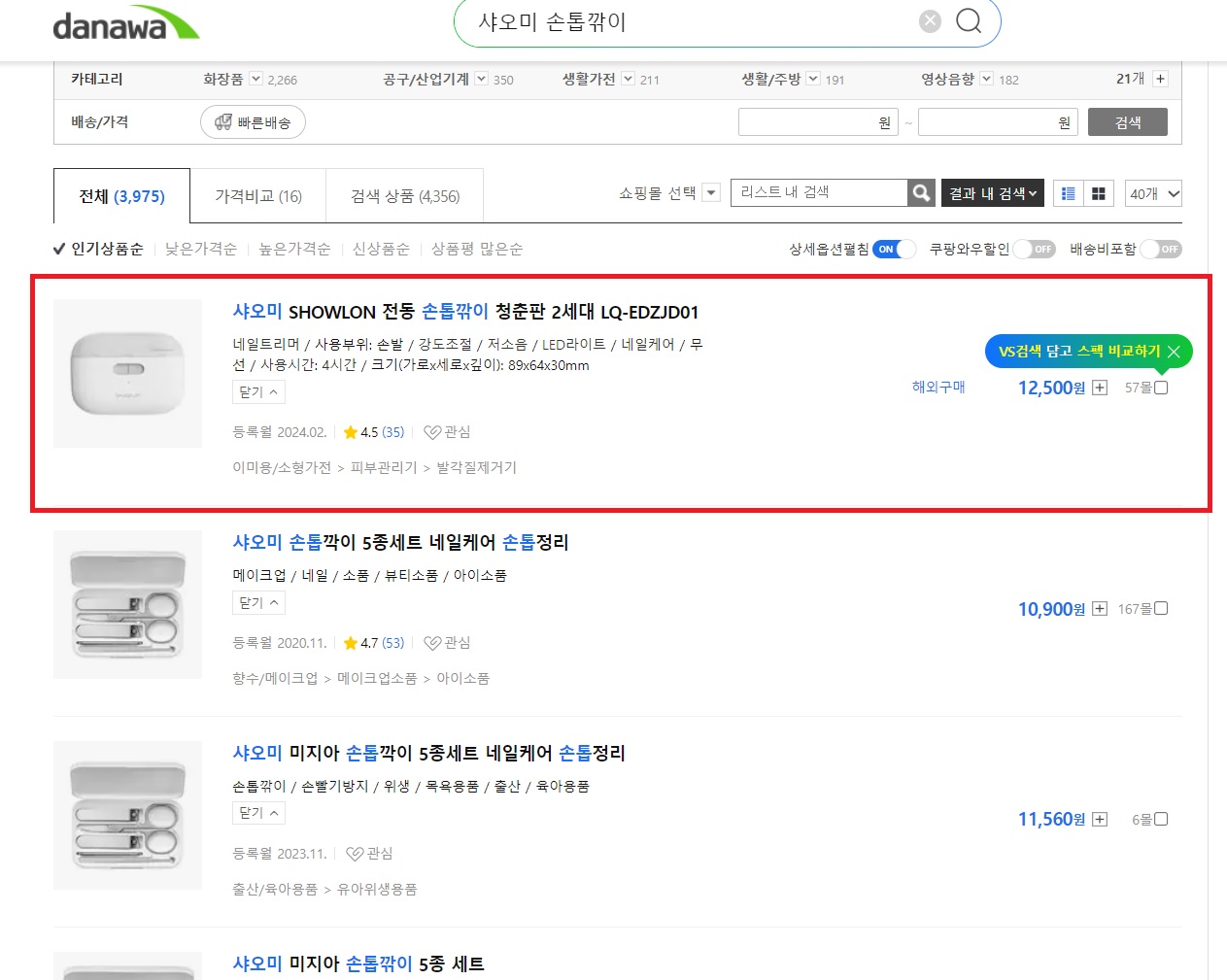
Task: Enable 쿠팡와우할인 toggle
Action: (1034, 249)
